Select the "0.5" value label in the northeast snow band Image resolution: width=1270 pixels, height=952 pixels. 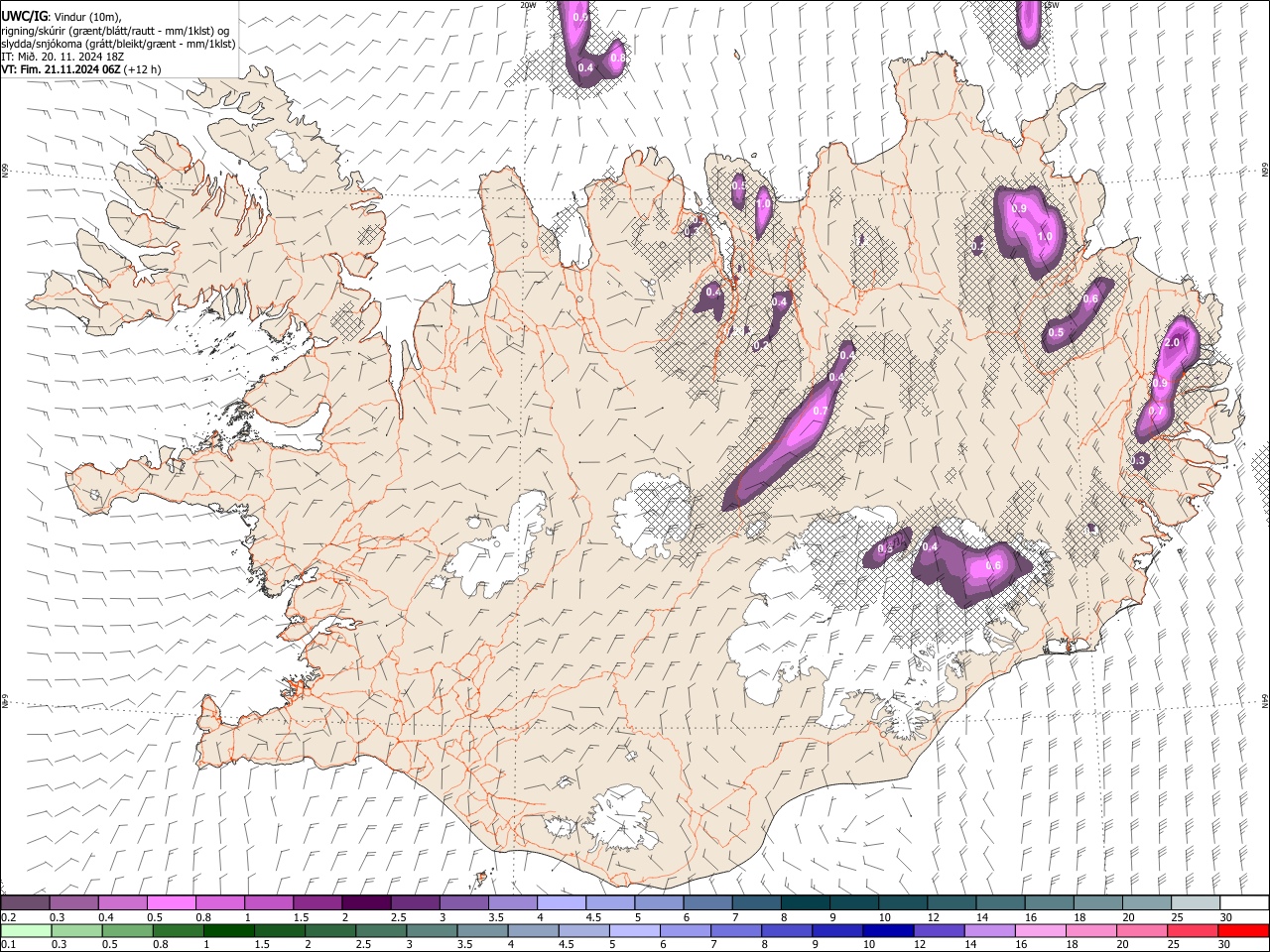[1056, 332]
